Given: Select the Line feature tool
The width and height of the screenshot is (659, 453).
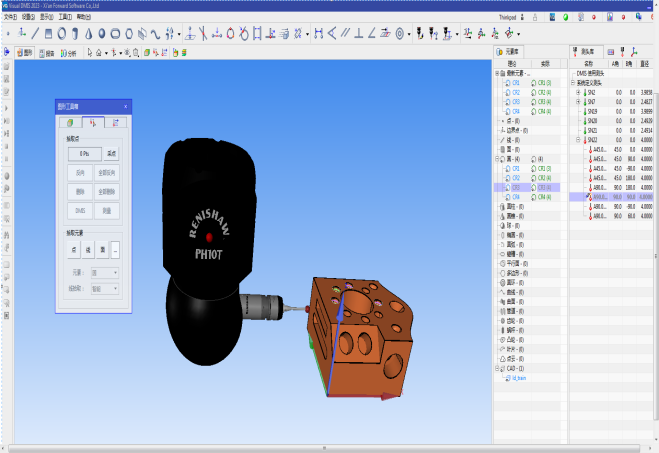Looking at the screenshot, I should (x=35, y=34).
